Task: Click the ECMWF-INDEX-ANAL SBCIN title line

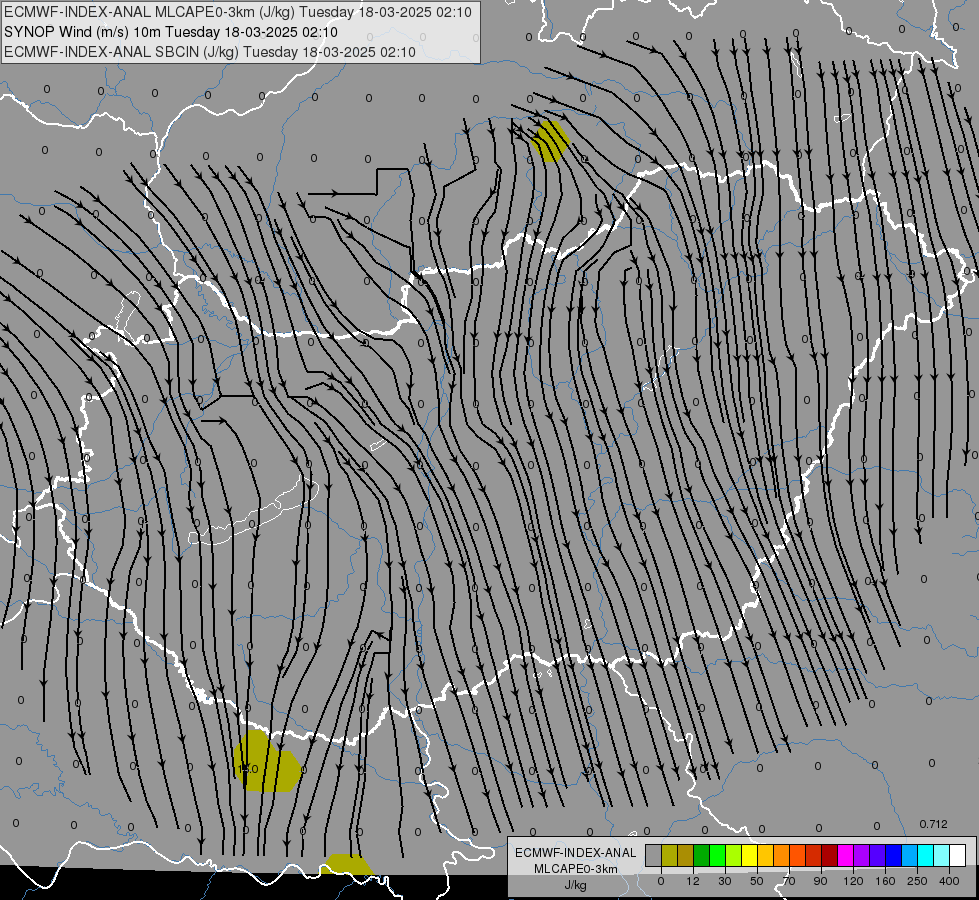Action: (x=210, y=52)
